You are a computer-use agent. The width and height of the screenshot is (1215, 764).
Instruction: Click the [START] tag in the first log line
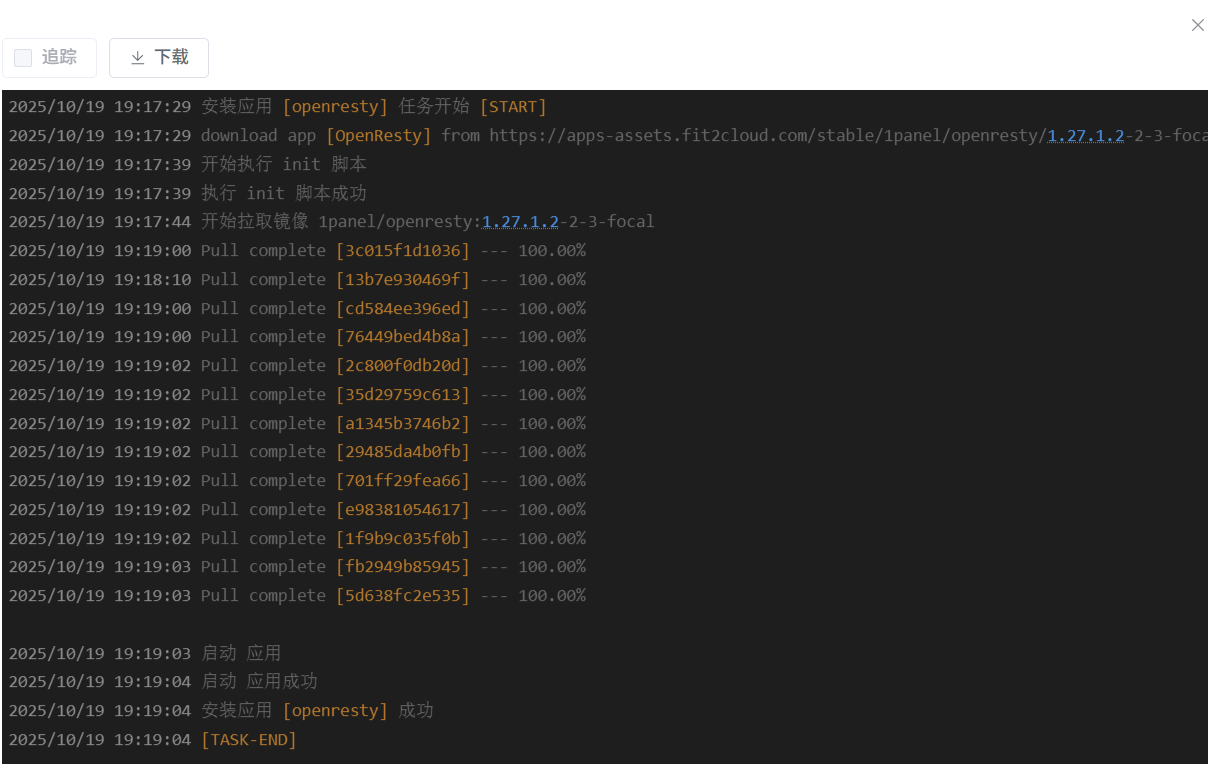tap(513, 107)
